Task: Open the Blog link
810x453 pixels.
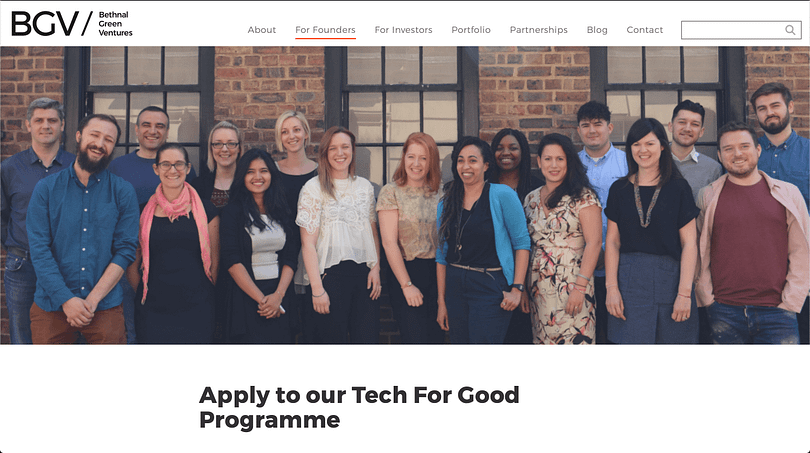Action: click(x=597, y=30)
